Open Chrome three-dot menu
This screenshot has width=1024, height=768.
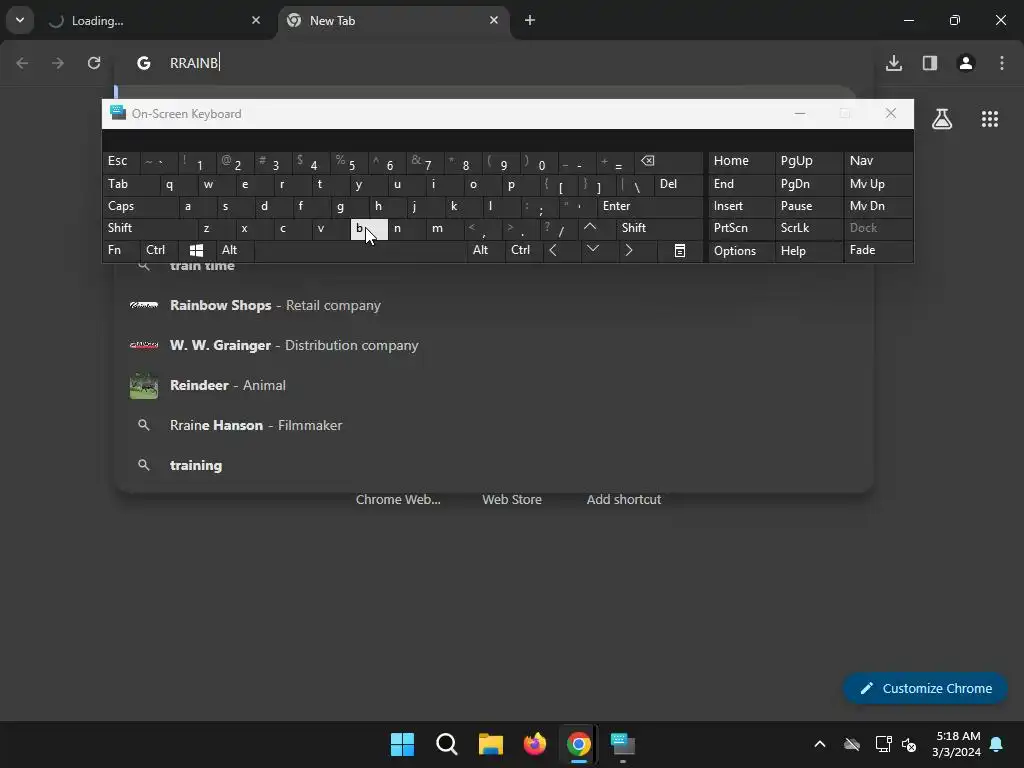(1002, 63)
